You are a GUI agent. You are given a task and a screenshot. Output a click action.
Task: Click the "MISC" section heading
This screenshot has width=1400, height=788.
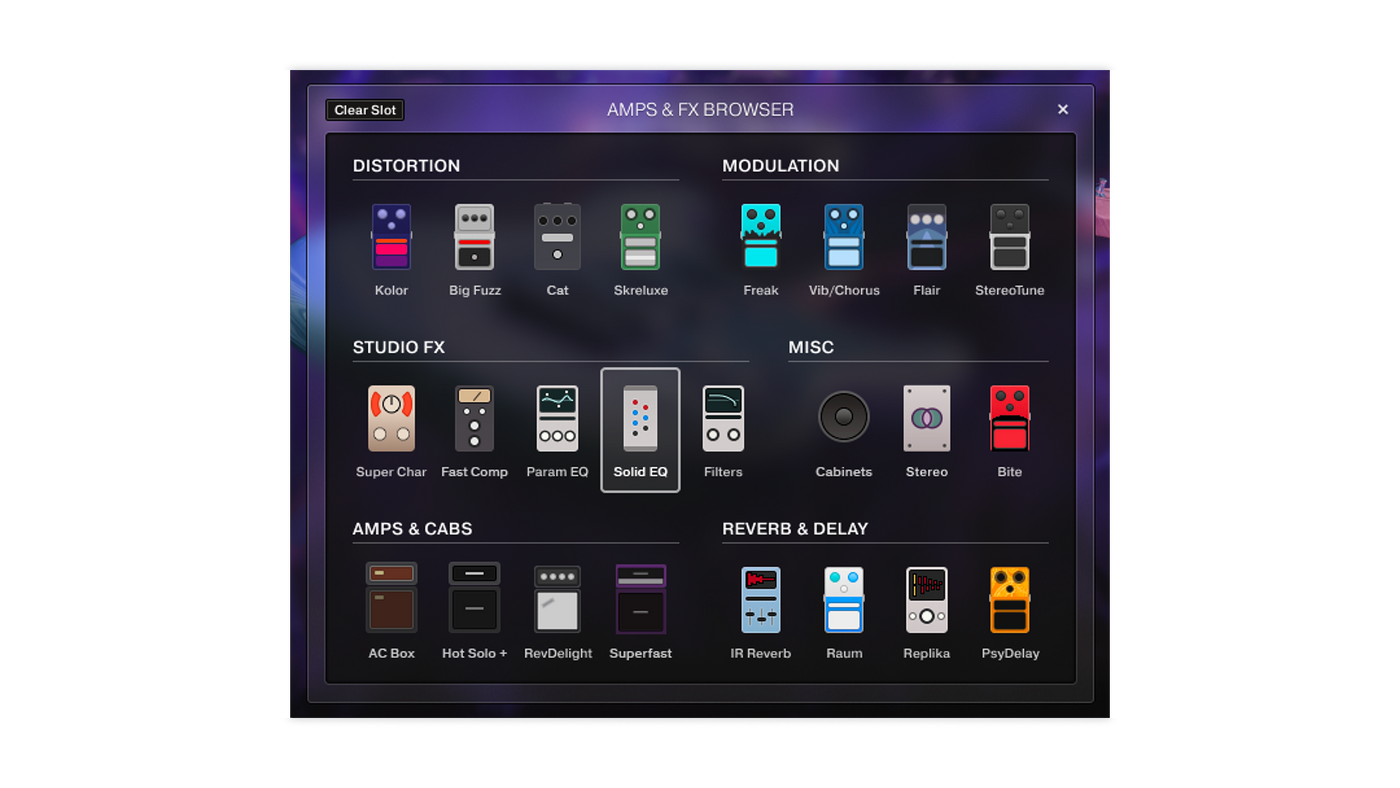[x=811, y=348]
